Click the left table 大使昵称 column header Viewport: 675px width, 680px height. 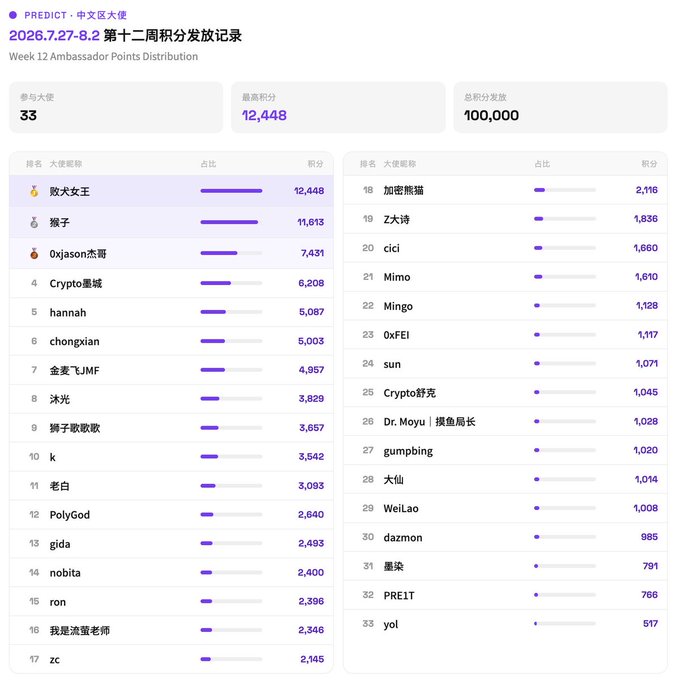66,164
